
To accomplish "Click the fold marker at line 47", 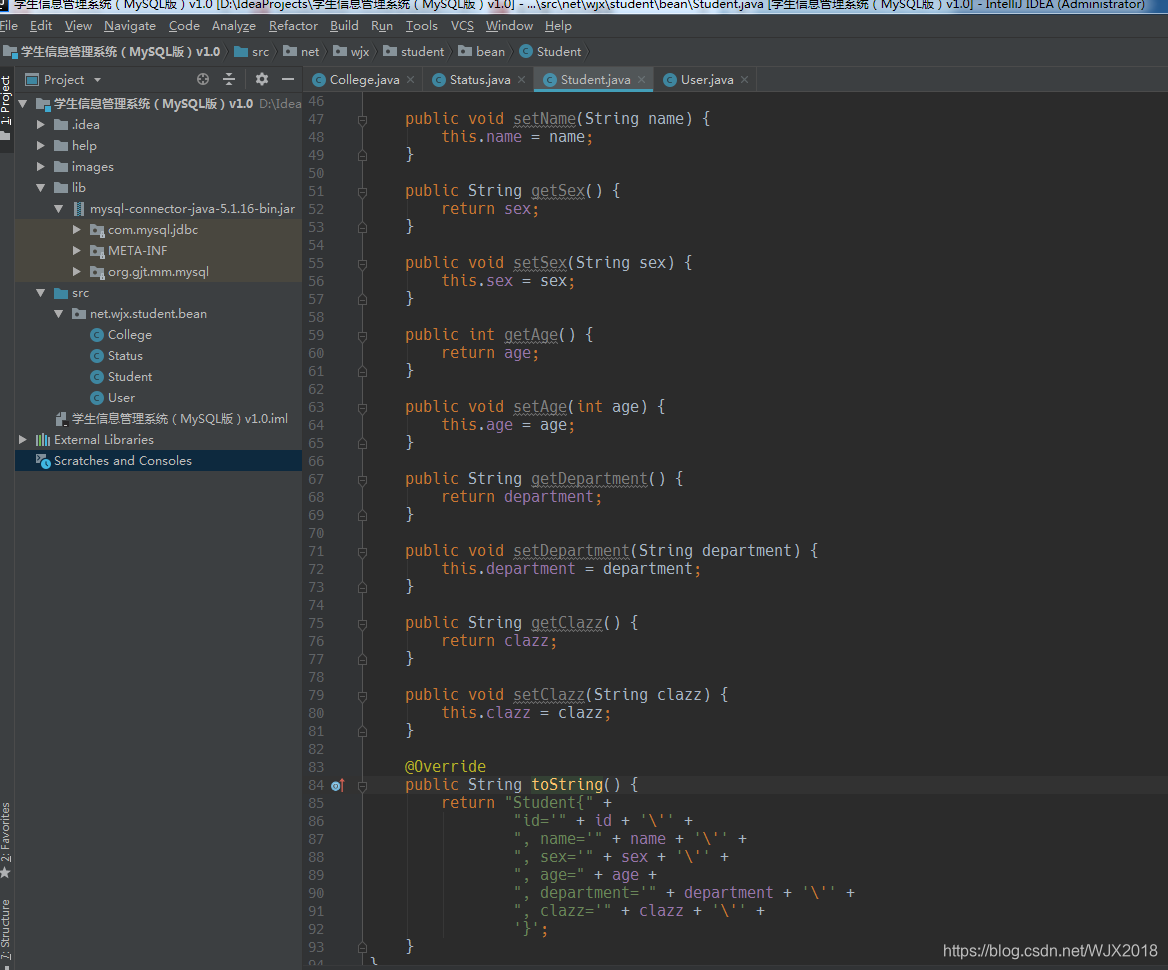I will point(362,120).
